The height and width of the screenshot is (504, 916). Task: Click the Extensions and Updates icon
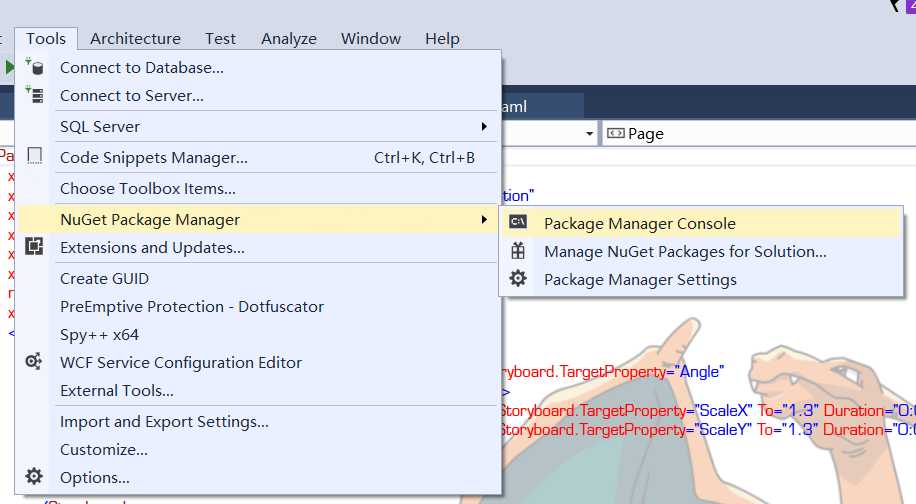point(34,246)
